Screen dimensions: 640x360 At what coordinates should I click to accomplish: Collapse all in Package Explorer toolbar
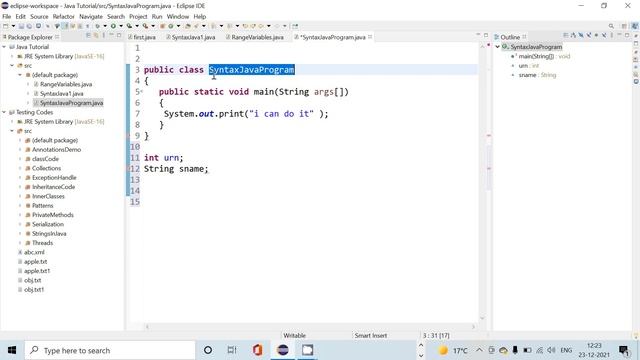(x=88, y=36)
